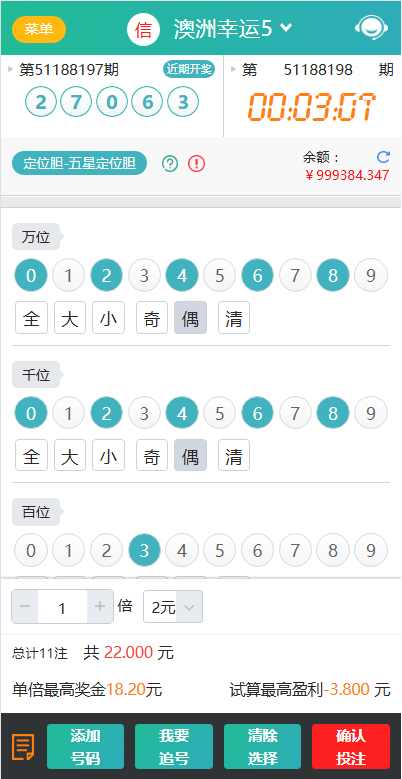This screenshot has height=779, width=402.
Task: Select number 5 in the 千位 row
Action: [220, 413]
